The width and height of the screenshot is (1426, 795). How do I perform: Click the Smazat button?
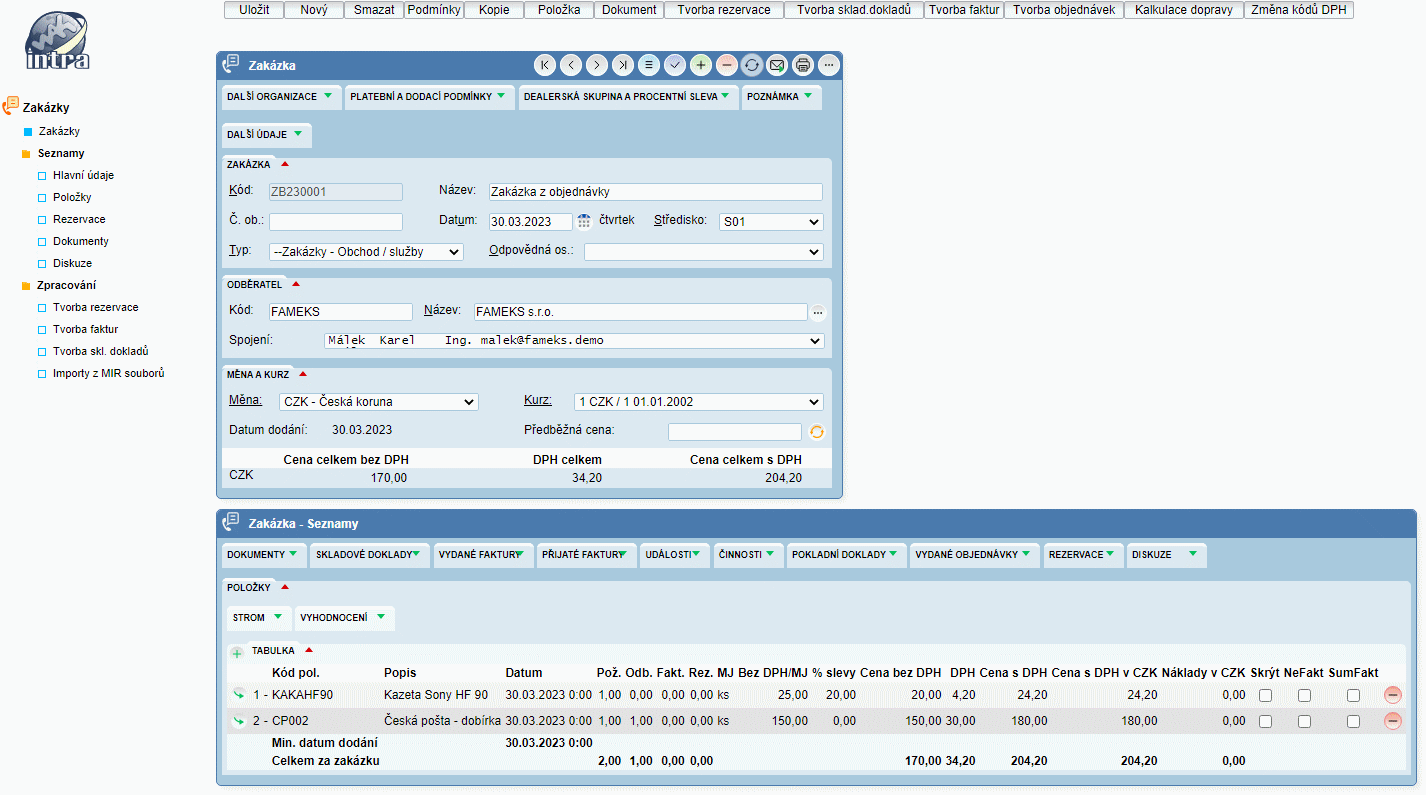pos(374,10)
